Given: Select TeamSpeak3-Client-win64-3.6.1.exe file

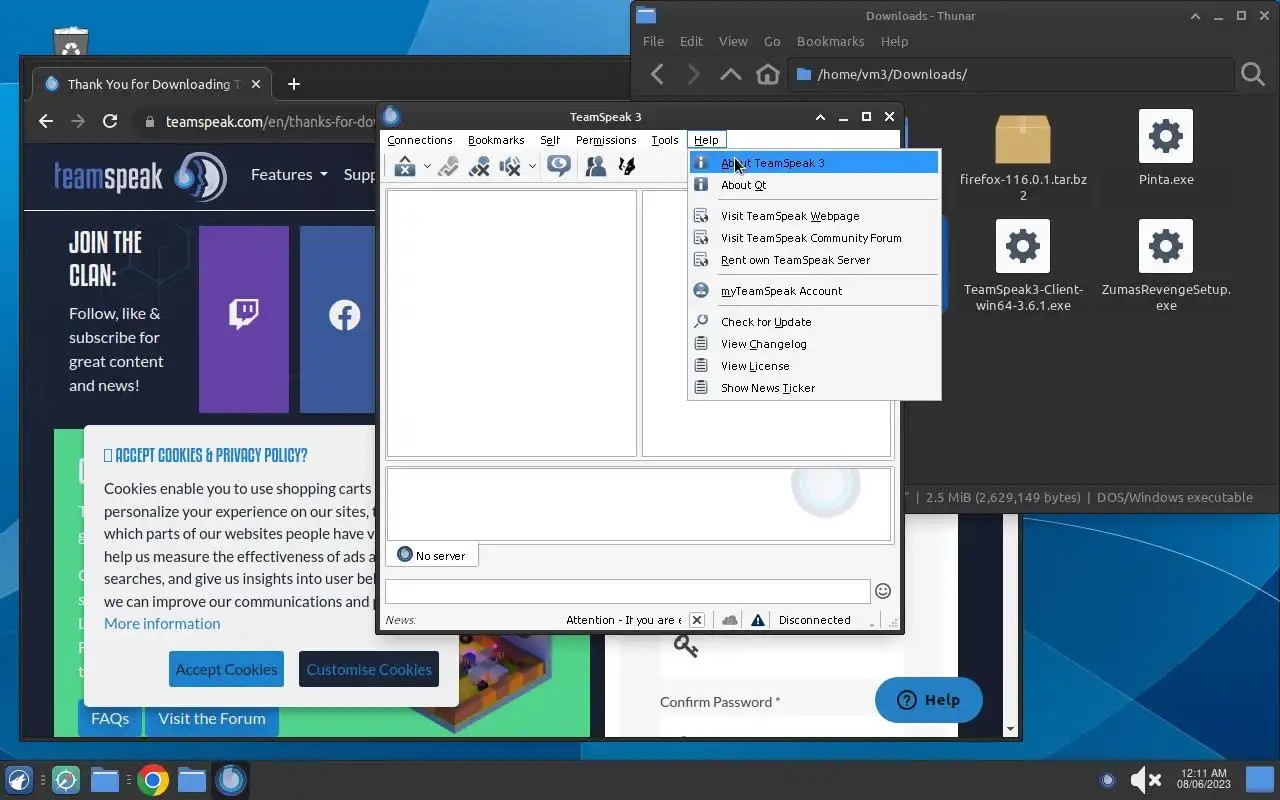Looking at the screenshot, I should coord(1023,266).
